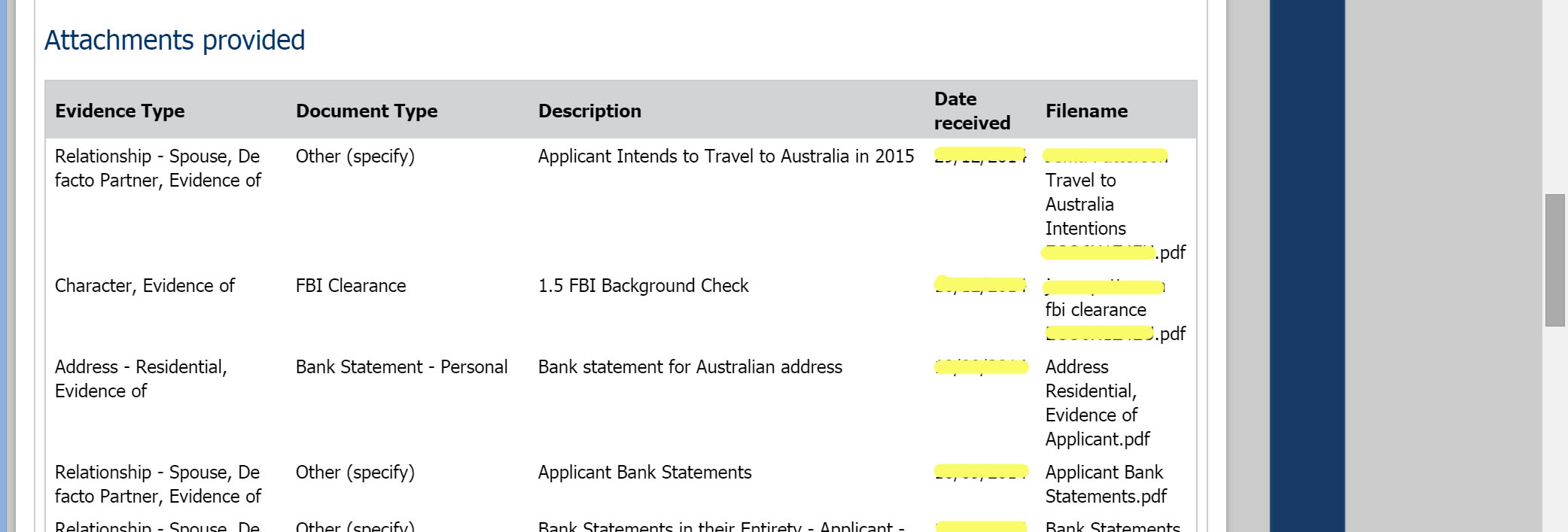Click the Filename column header

(1086, 111)
